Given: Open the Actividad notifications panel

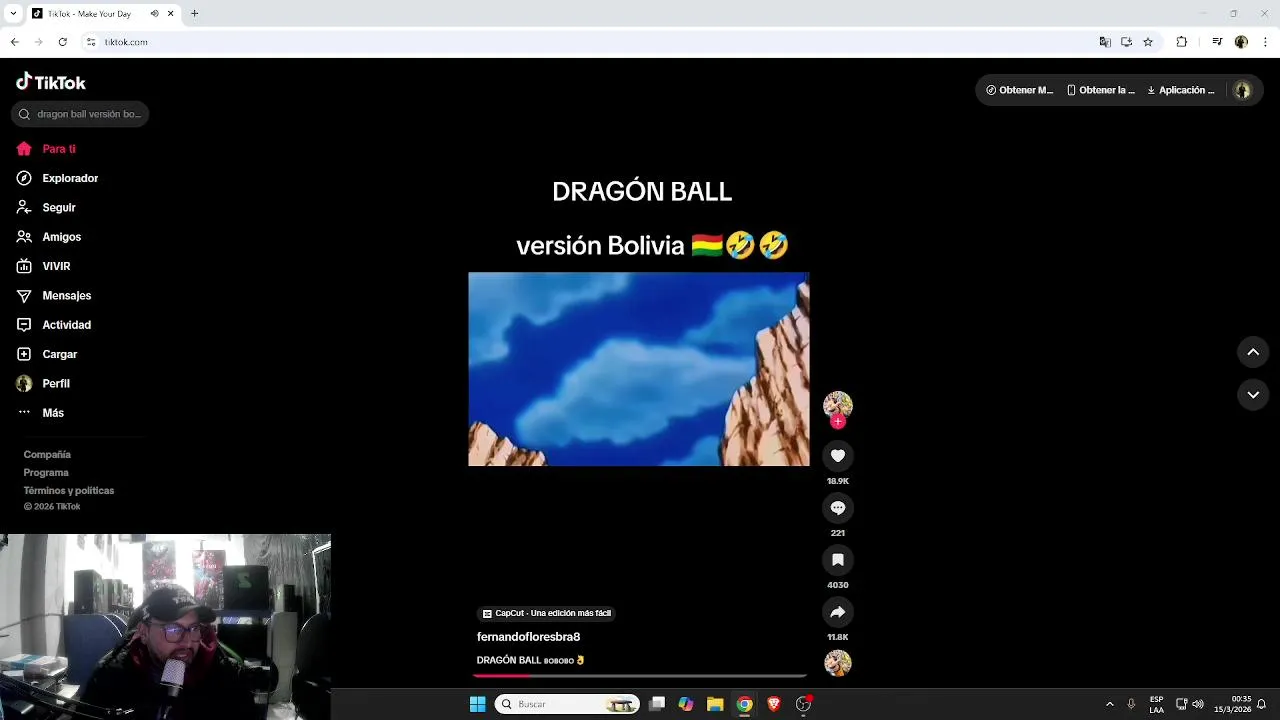Looking at the screenshot, I should pos(54,325).
